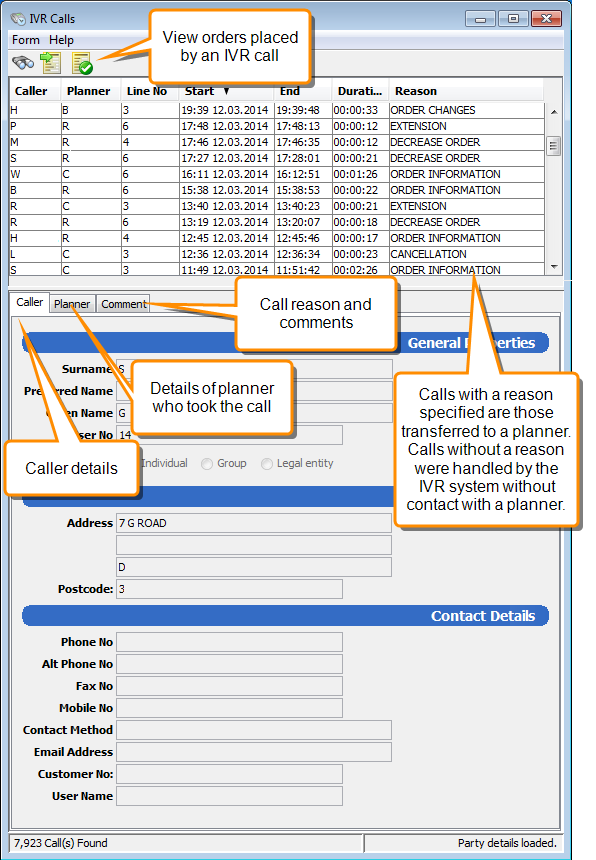Switch to the Caller tab
Image resolution: width=596 pixels, height=860 pixels.
coord(30,302)
